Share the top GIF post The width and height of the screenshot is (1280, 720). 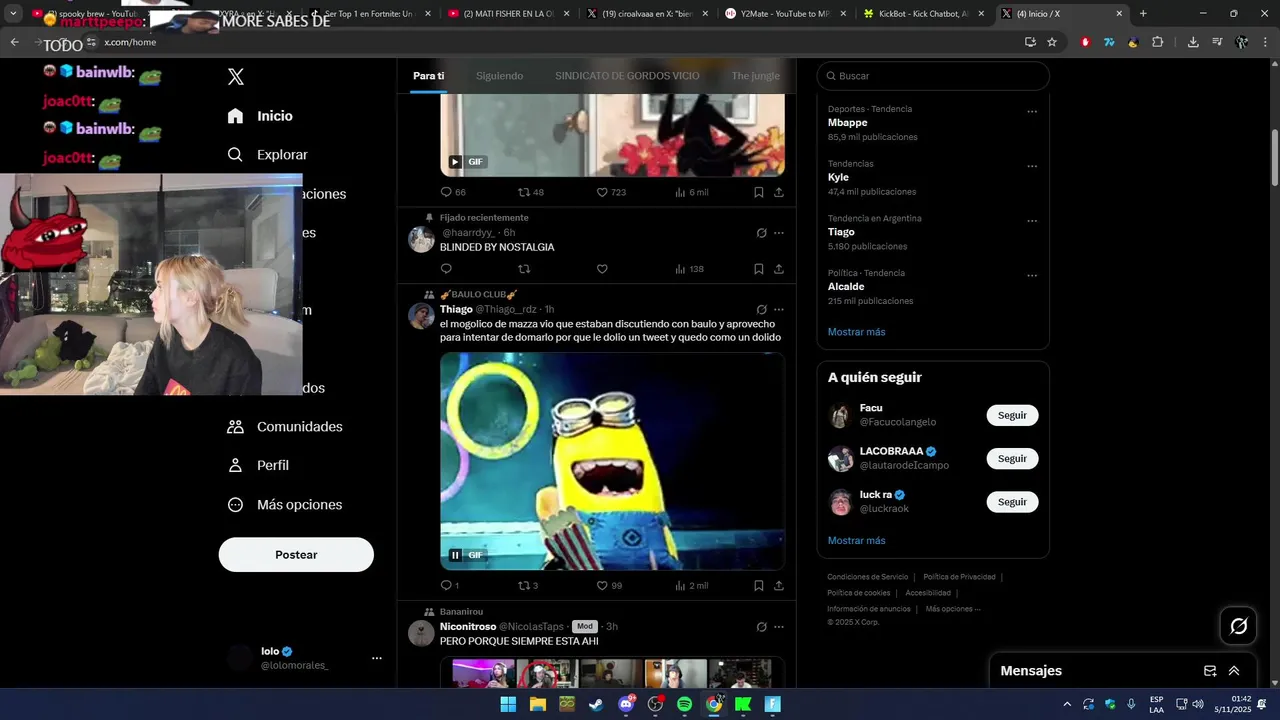click(779, 192)
